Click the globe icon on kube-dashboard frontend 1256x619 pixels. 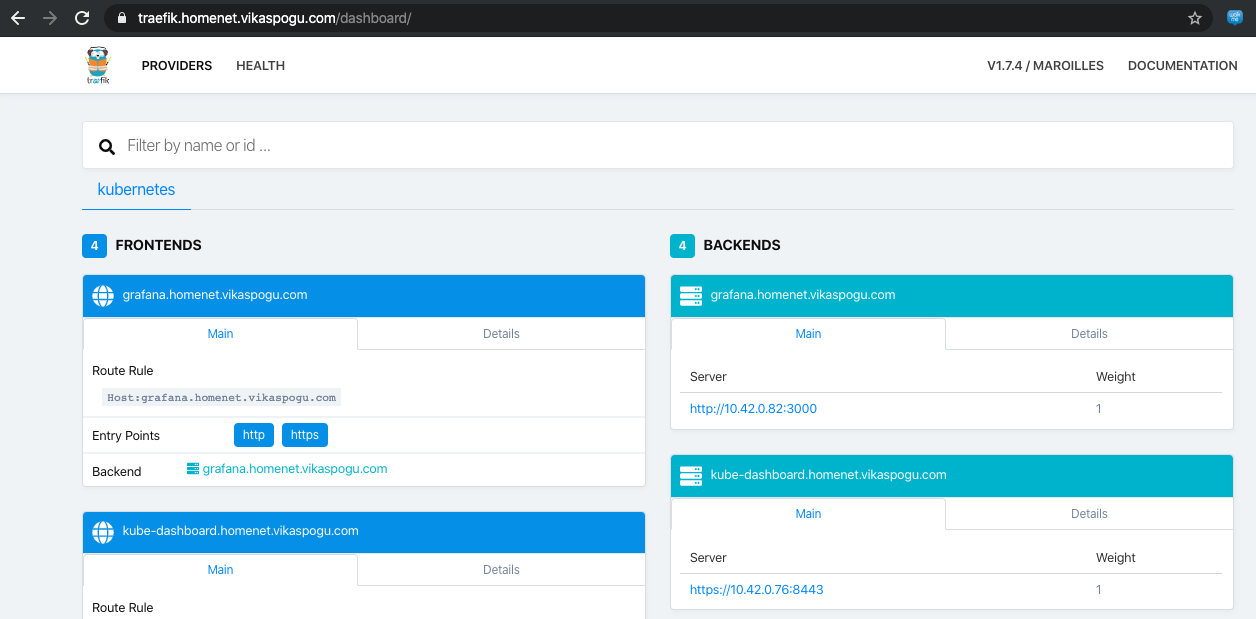coord(103,532)
